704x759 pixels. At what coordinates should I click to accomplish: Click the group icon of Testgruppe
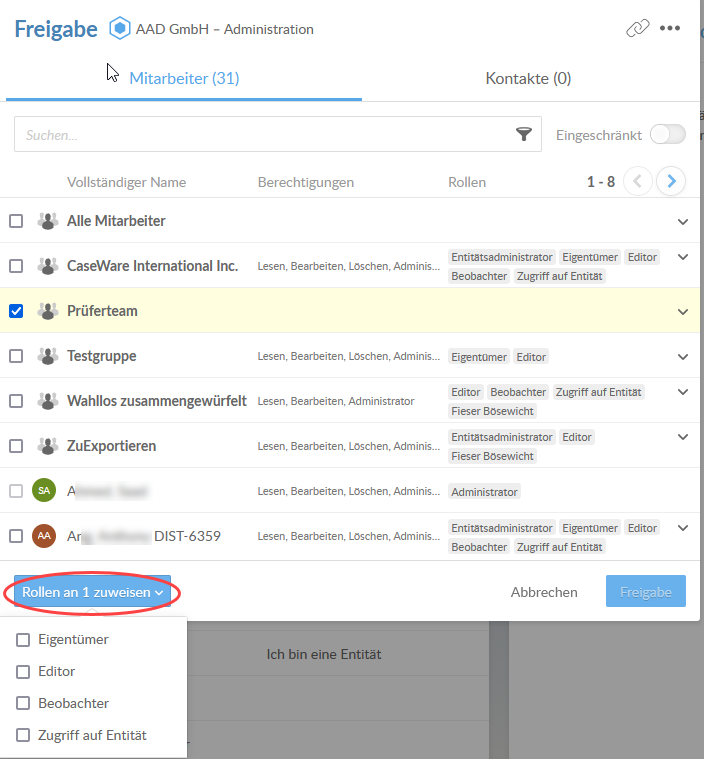(x=48, y=356)
